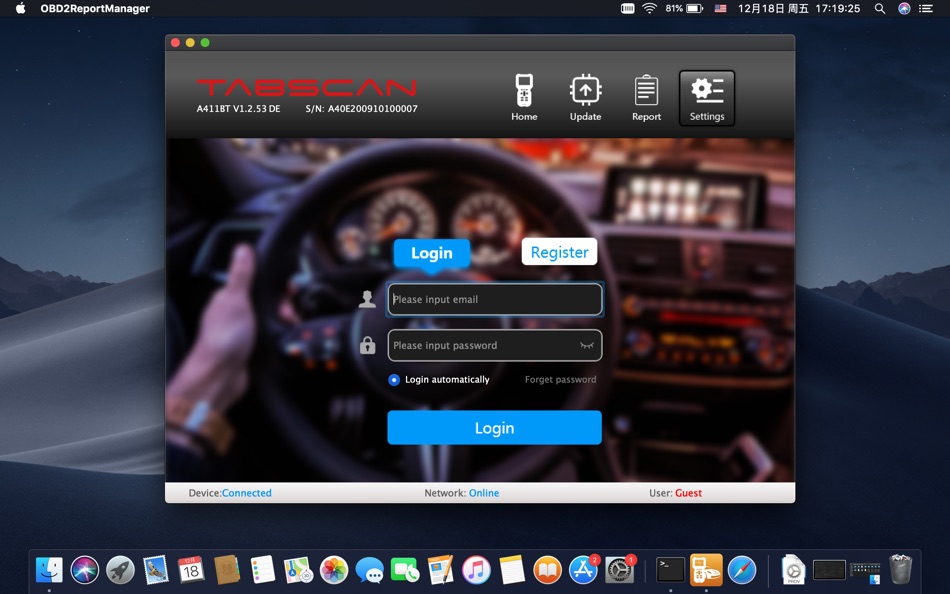This screenshot has height=594, width=950.
Task: Open System Preferences from the Dock
Action: [x=619, y=570]
